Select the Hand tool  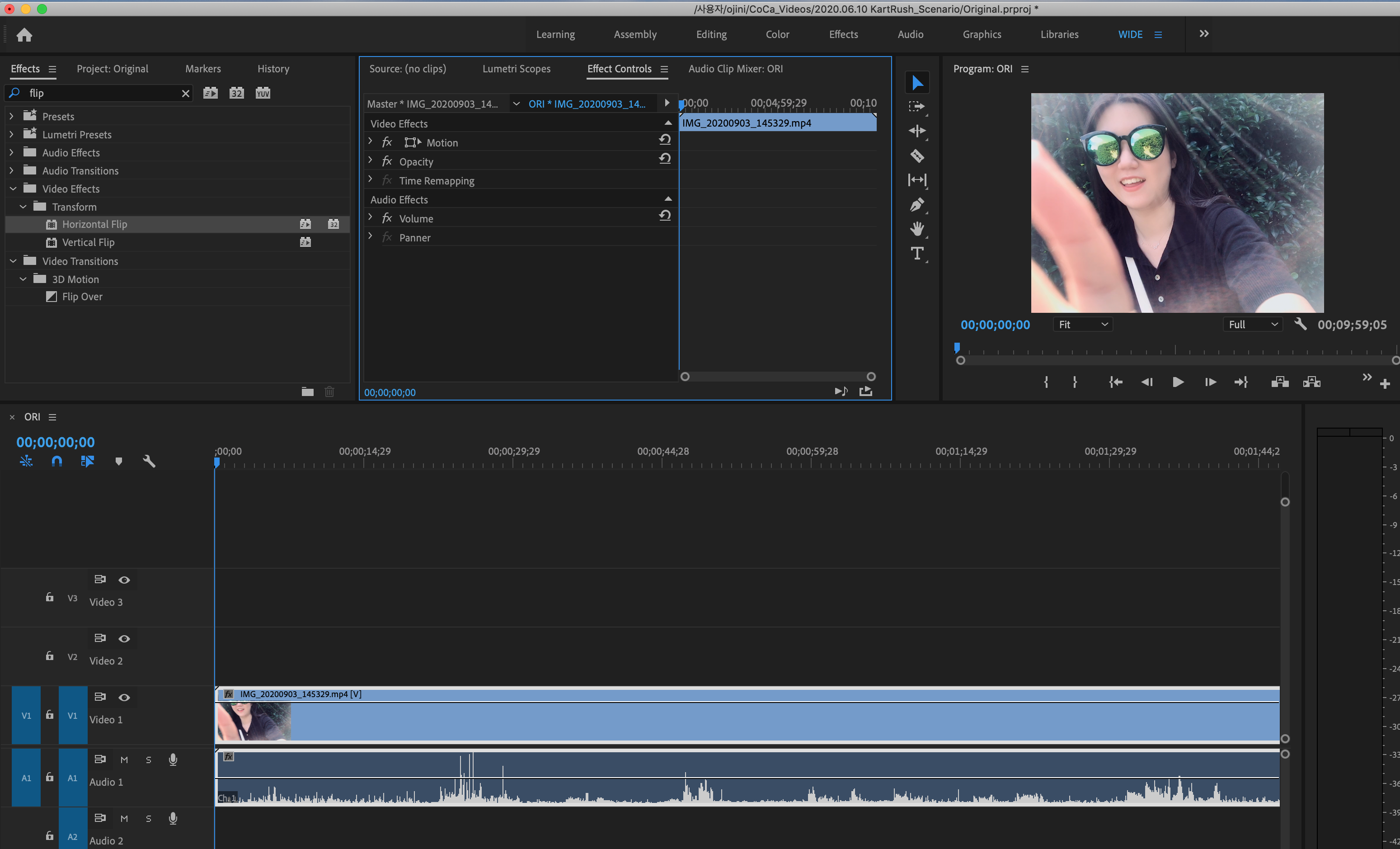916,229
